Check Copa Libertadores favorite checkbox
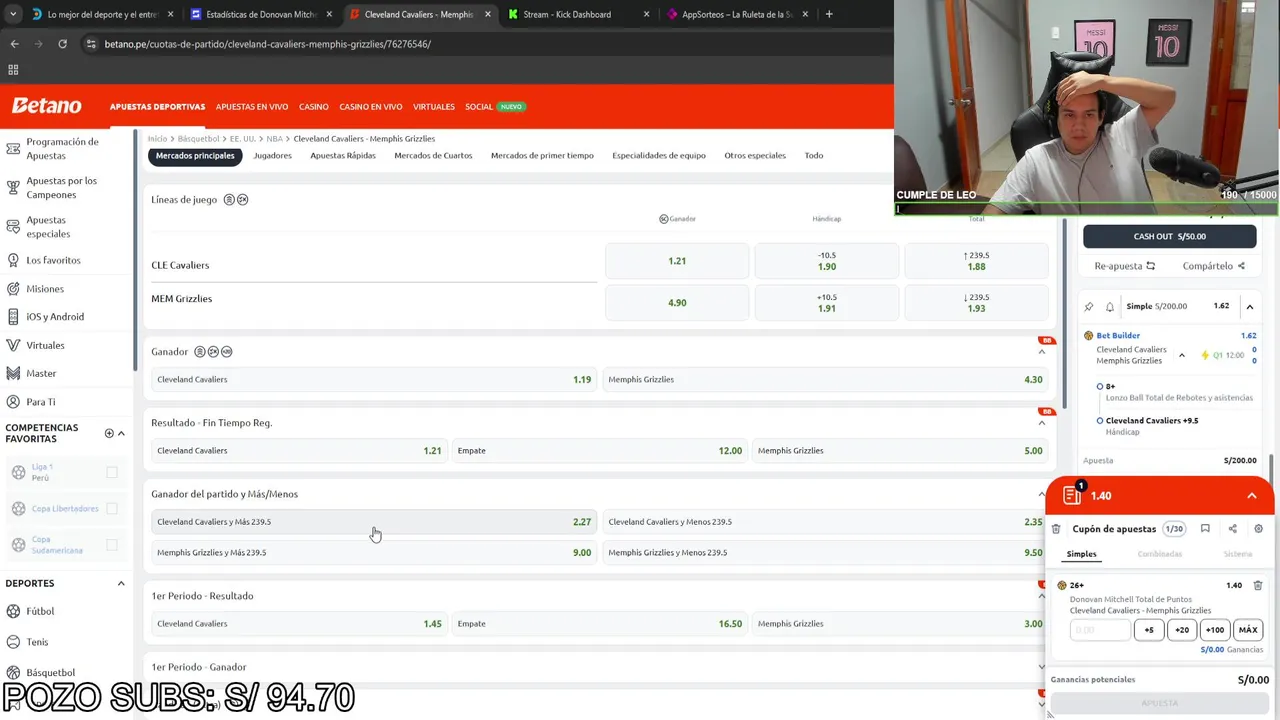Screen dimensions: 1280x720 point(112,508)
